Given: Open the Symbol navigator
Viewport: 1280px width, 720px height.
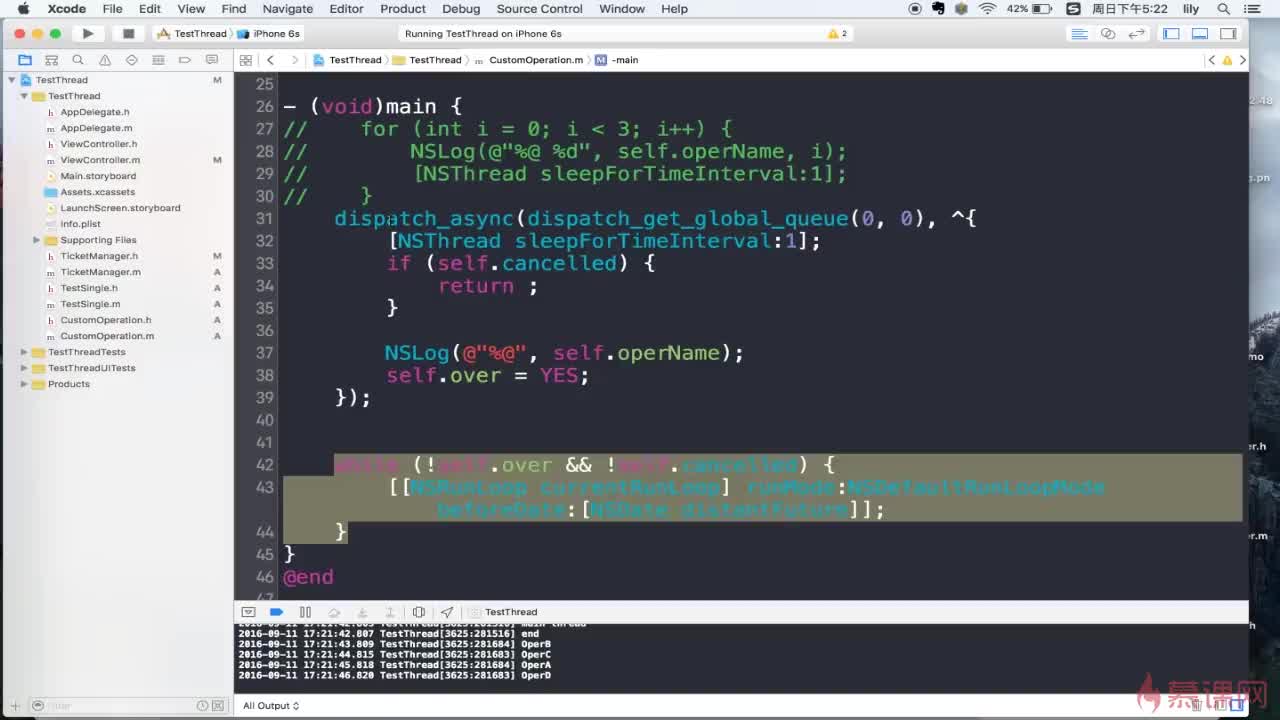Looking at the screenshot, I should (x=52, y=60).
